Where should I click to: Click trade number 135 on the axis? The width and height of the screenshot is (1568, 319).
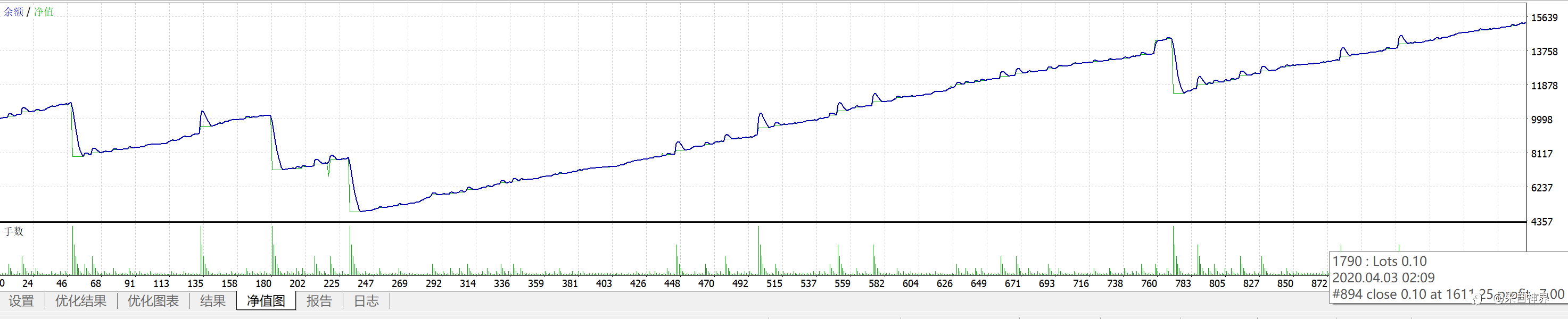point(195,283)
